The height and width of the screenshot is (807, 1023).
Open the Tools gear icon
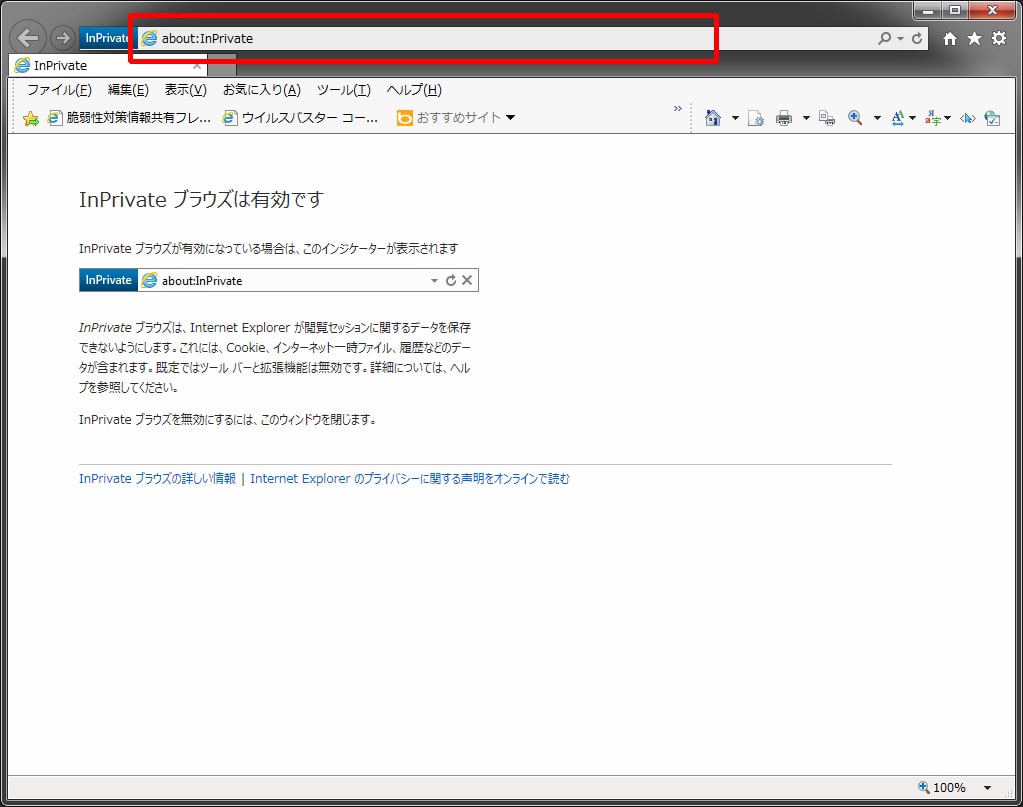997,38
